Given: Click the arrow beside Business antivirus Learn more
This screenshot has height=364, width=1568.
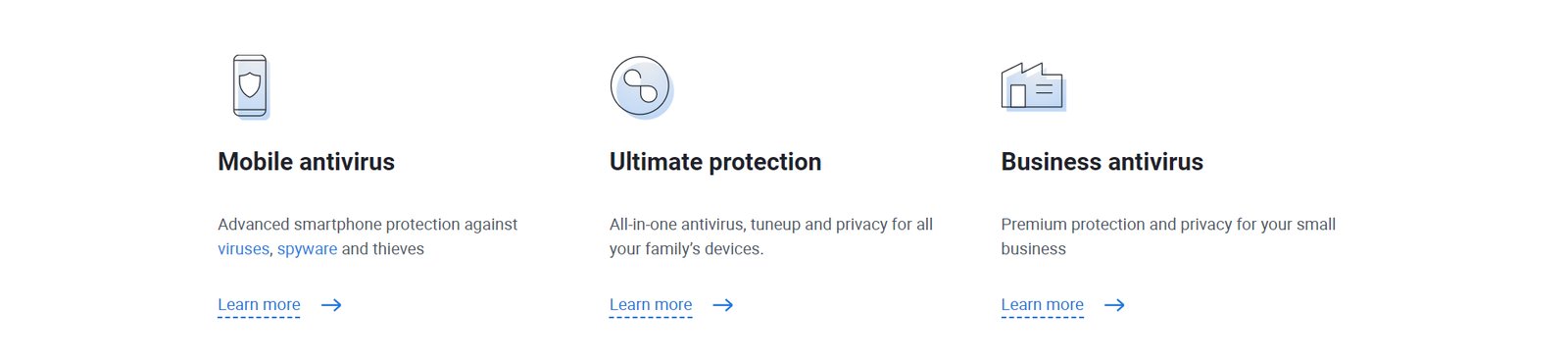Looking at the screenshot, I should point(1114,305).
